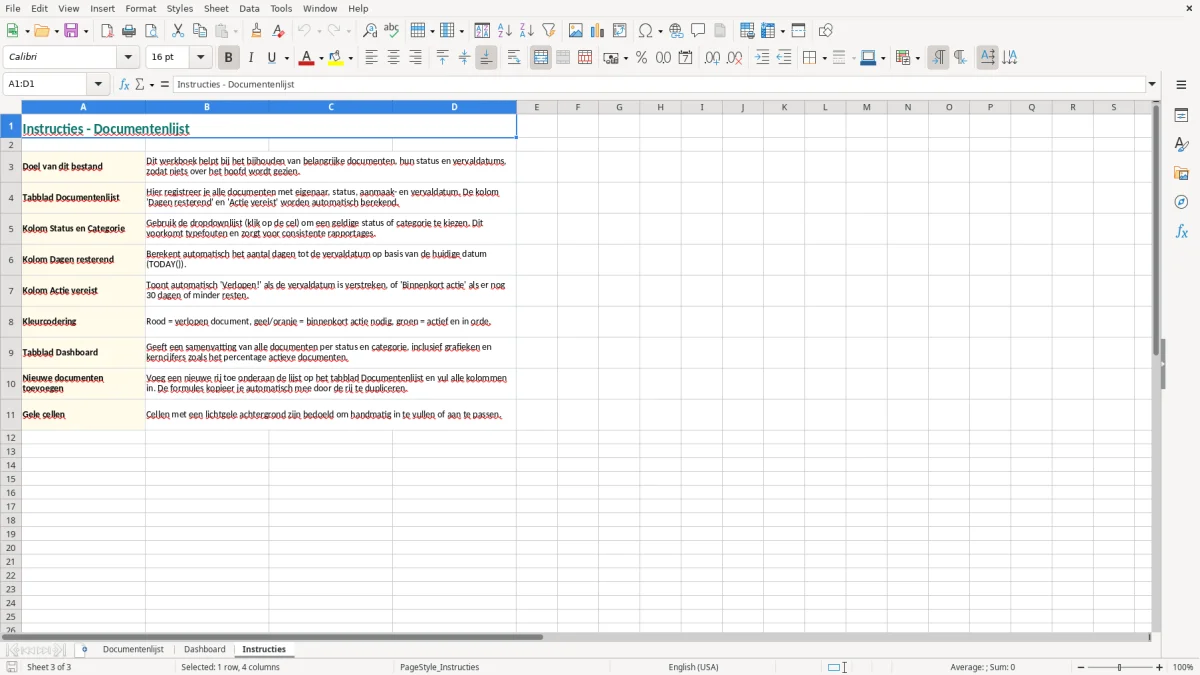
Task: Click the Clone Formatting paintbrush icon
Action: [x=256, y=31]
